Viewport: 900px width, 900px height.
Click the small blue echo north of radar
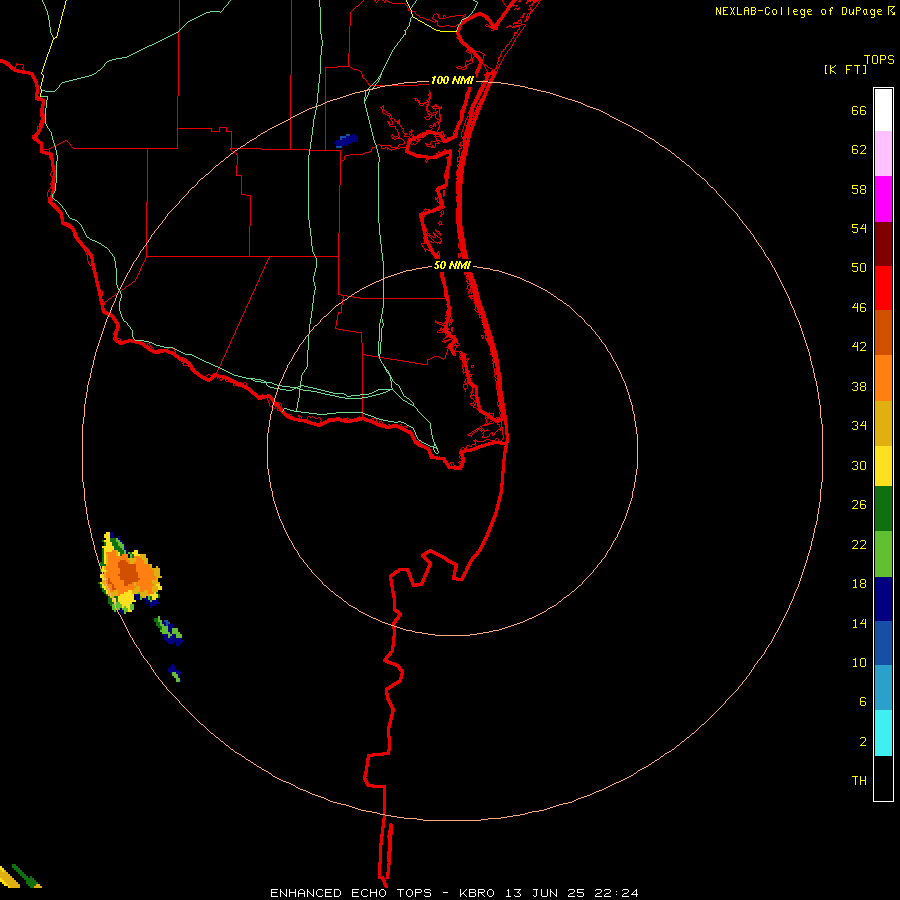point(346,141)
